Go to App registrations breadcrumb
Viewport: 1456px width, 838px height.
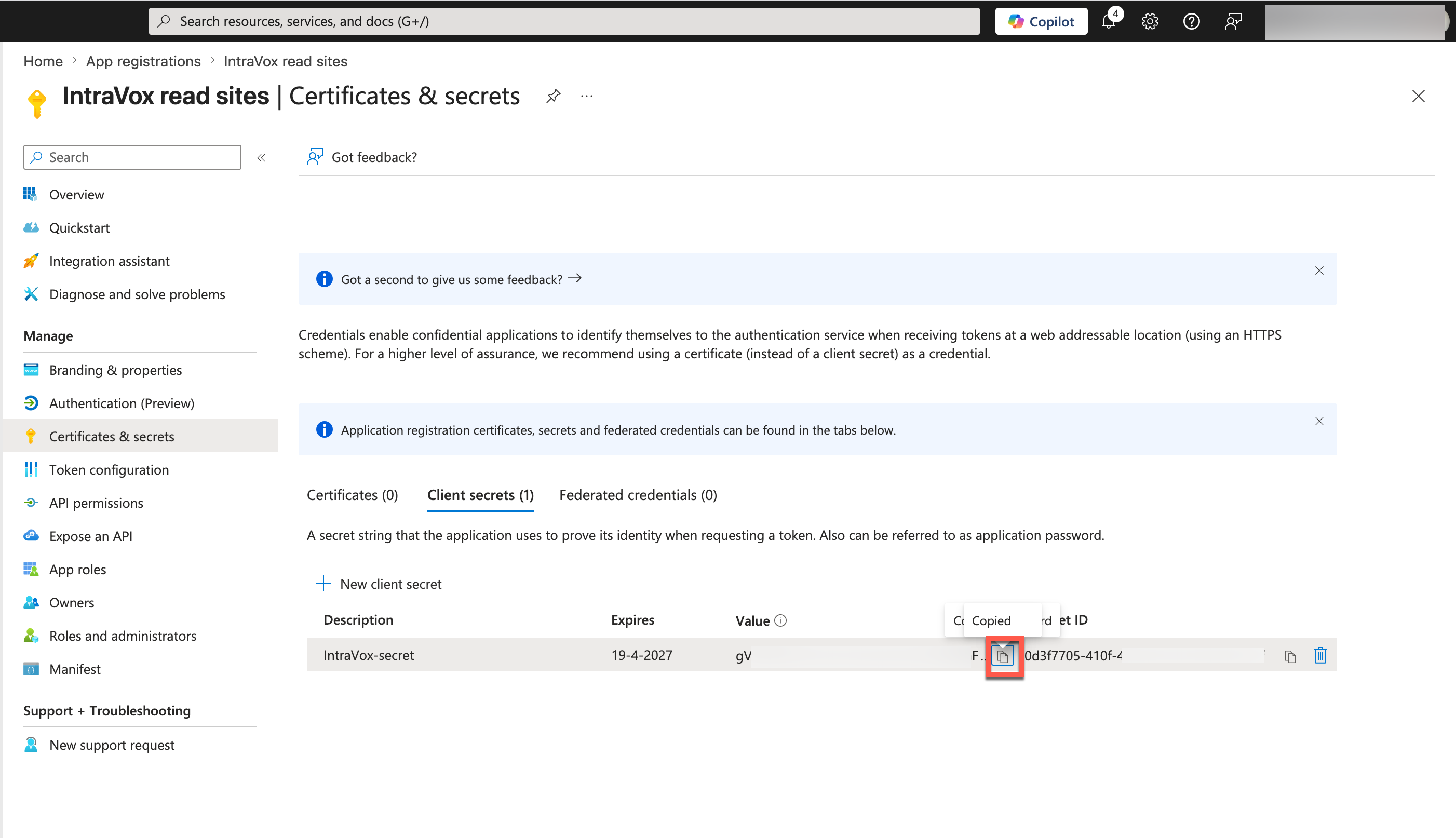(143, 61)
